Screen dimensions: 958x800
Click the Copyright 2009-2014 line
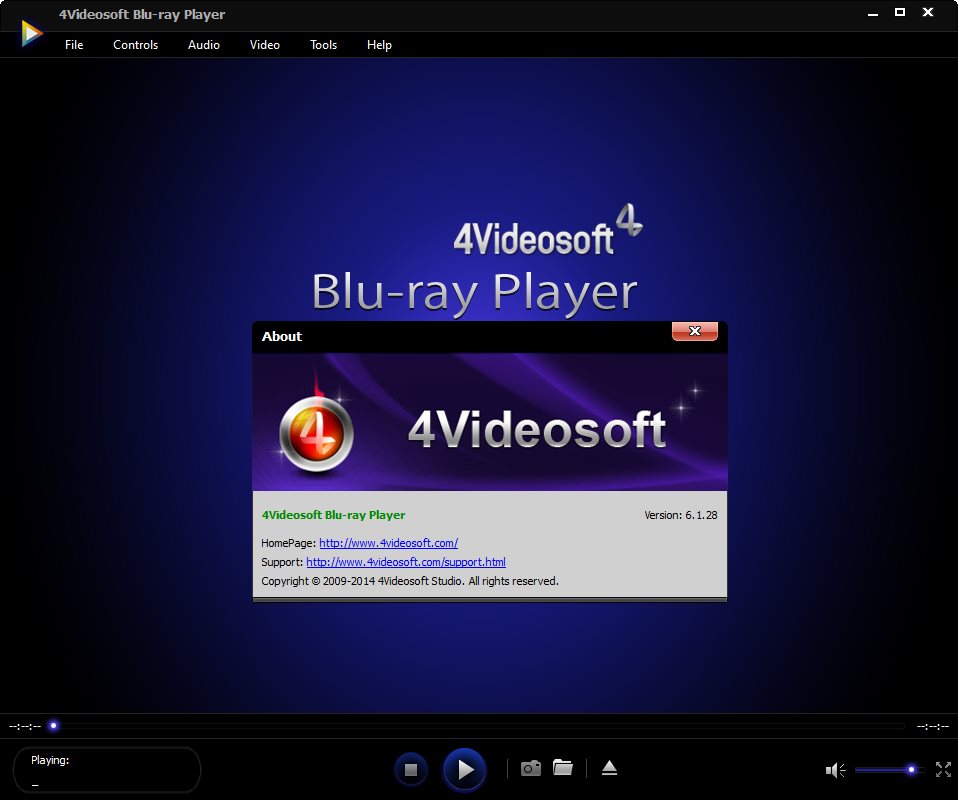pyautogui.click(x=410, y=581)
